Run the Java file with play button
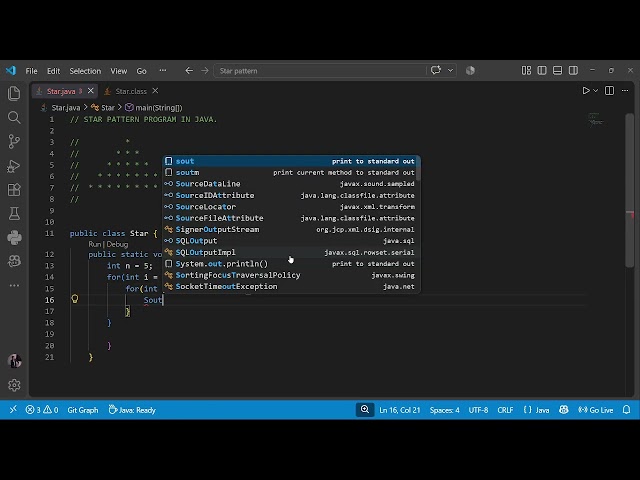The image size is (640, 480). [x=586, y=91]
